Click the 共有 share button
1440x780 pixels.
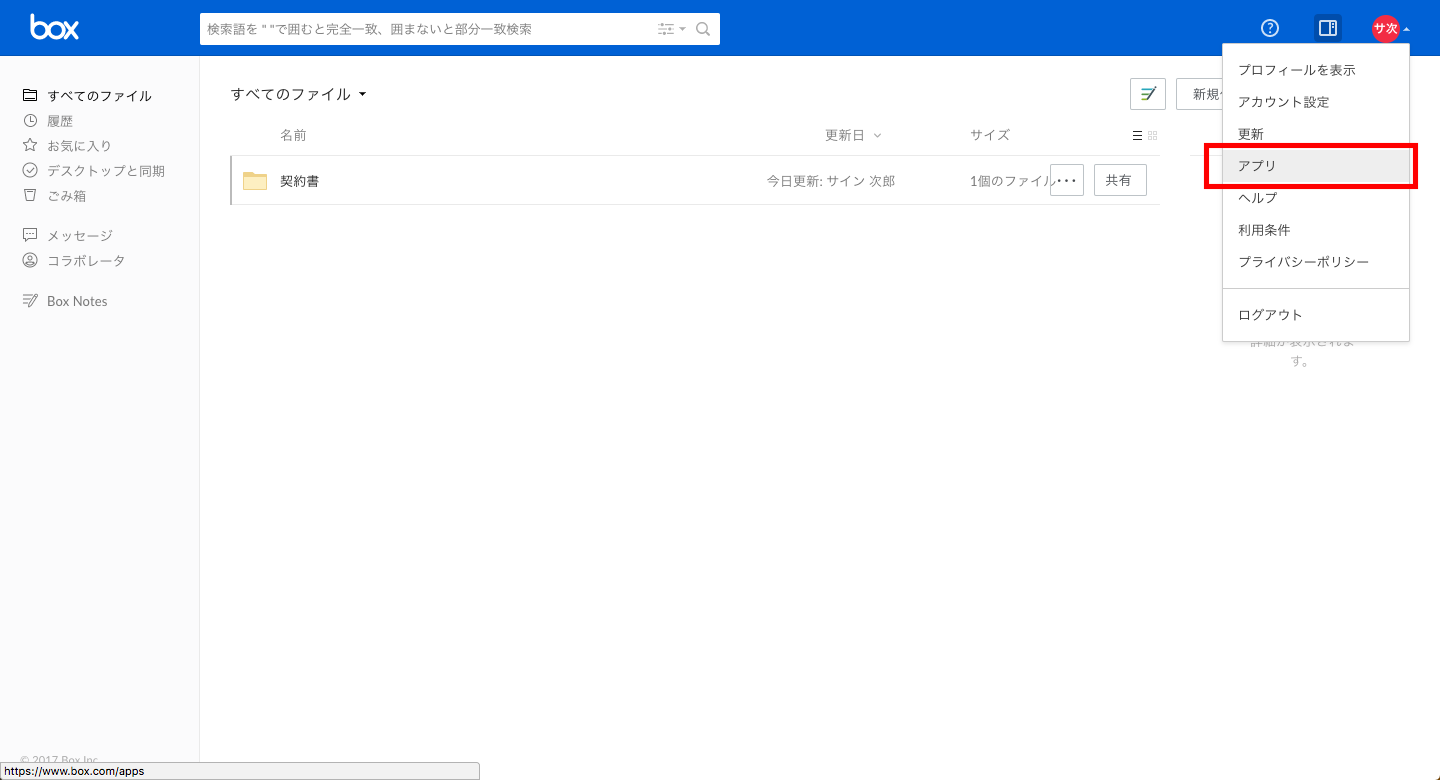(x=1119, y=180)
